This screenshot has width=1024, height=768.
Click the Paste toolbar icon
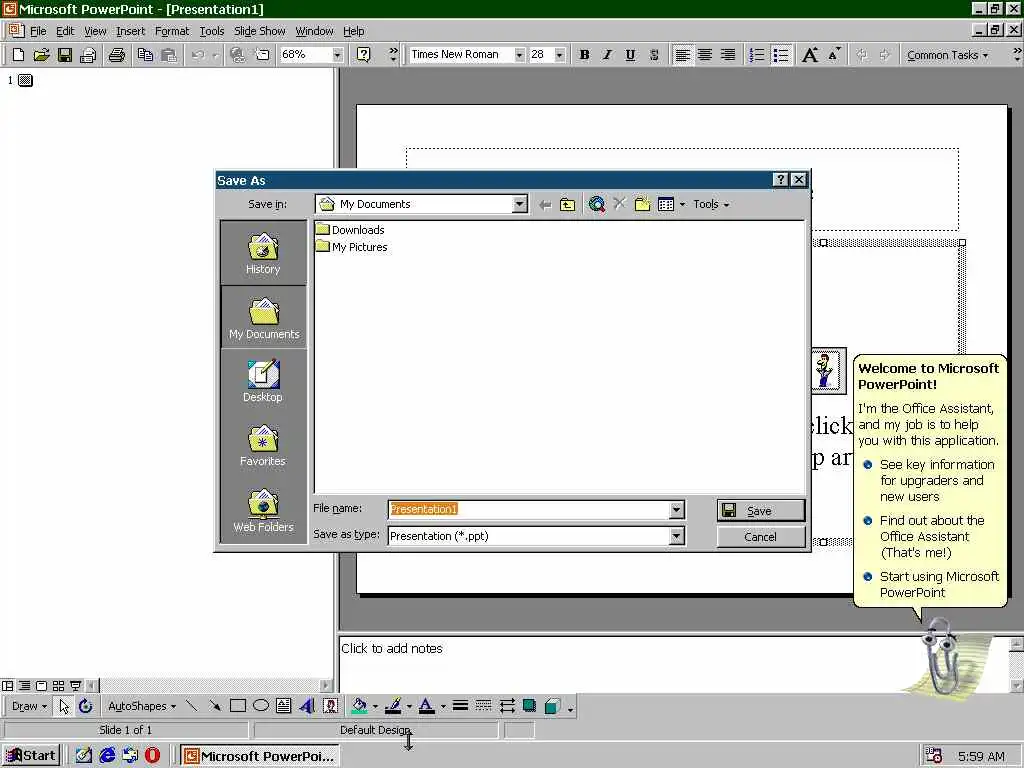click(168, 55)
